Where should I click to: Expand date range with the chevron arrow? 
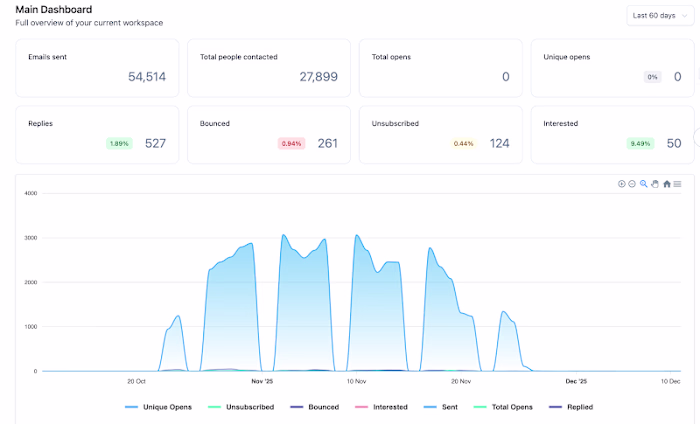pyautogui.click(x=684, y=16)
